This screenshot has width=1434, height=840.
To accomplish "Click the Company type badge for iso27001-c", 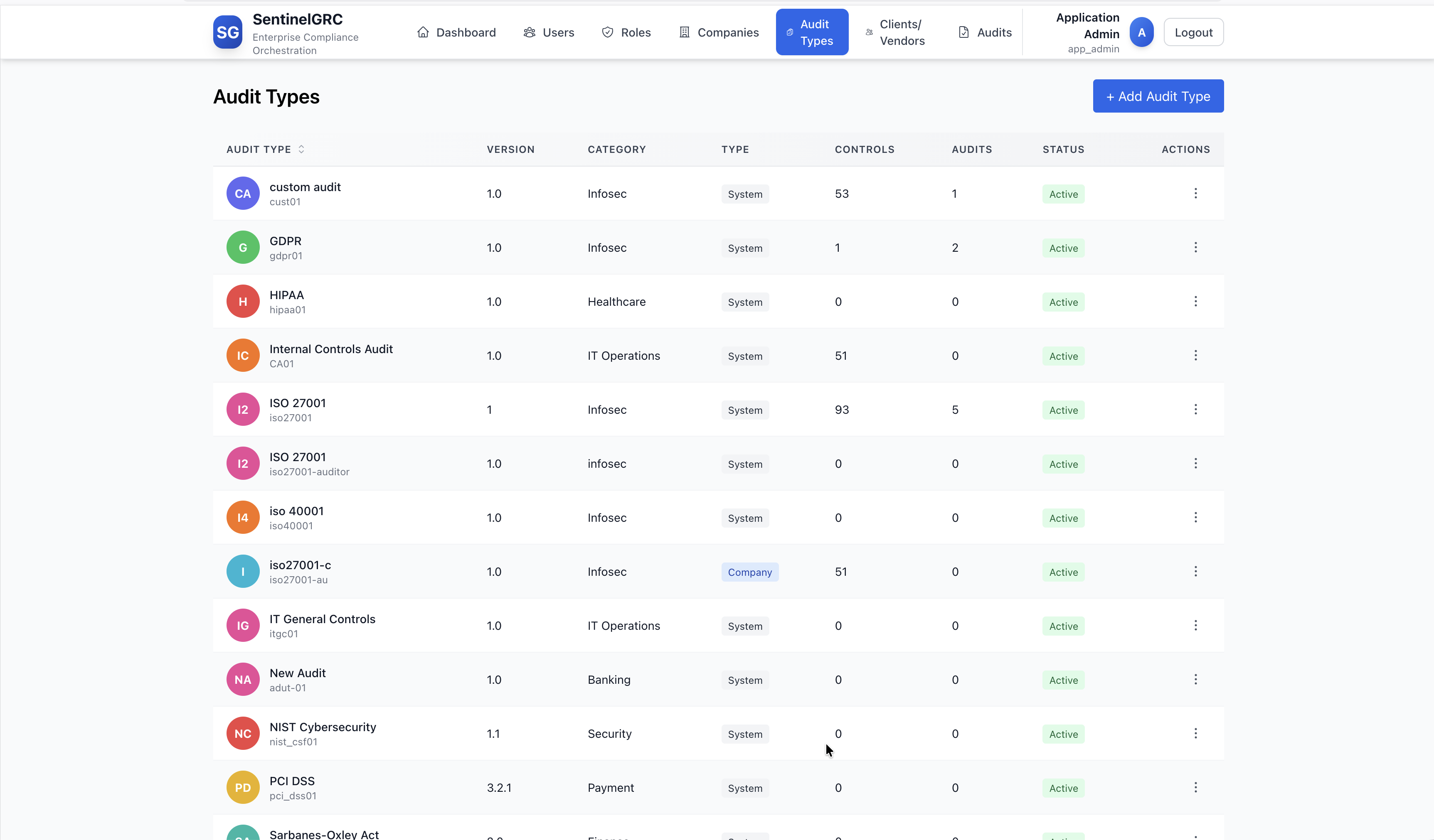I will (x=750, y=572).
